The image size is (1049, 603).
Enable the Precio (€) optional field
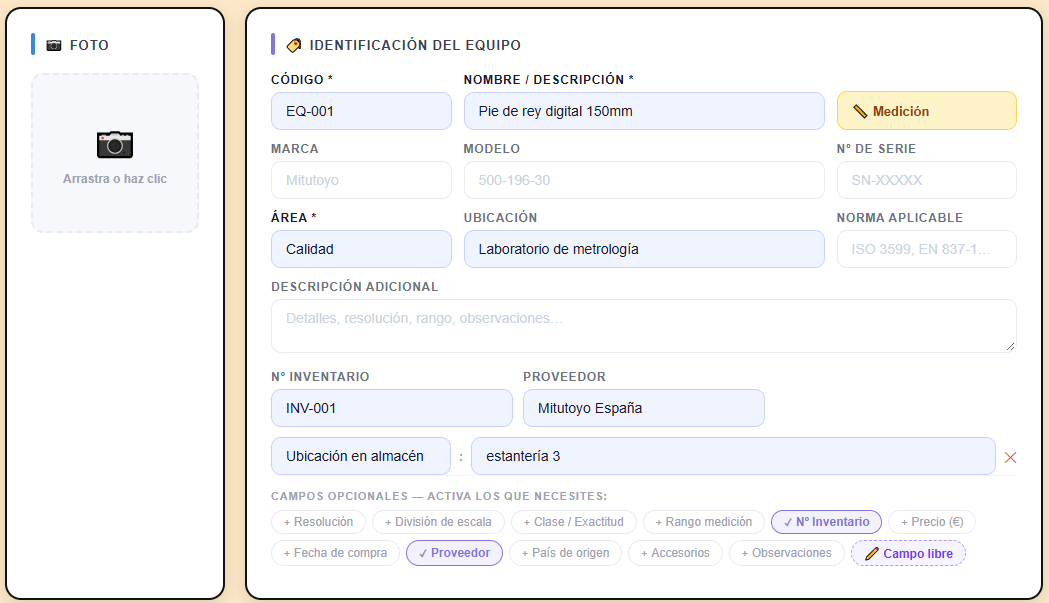point(932,522)
